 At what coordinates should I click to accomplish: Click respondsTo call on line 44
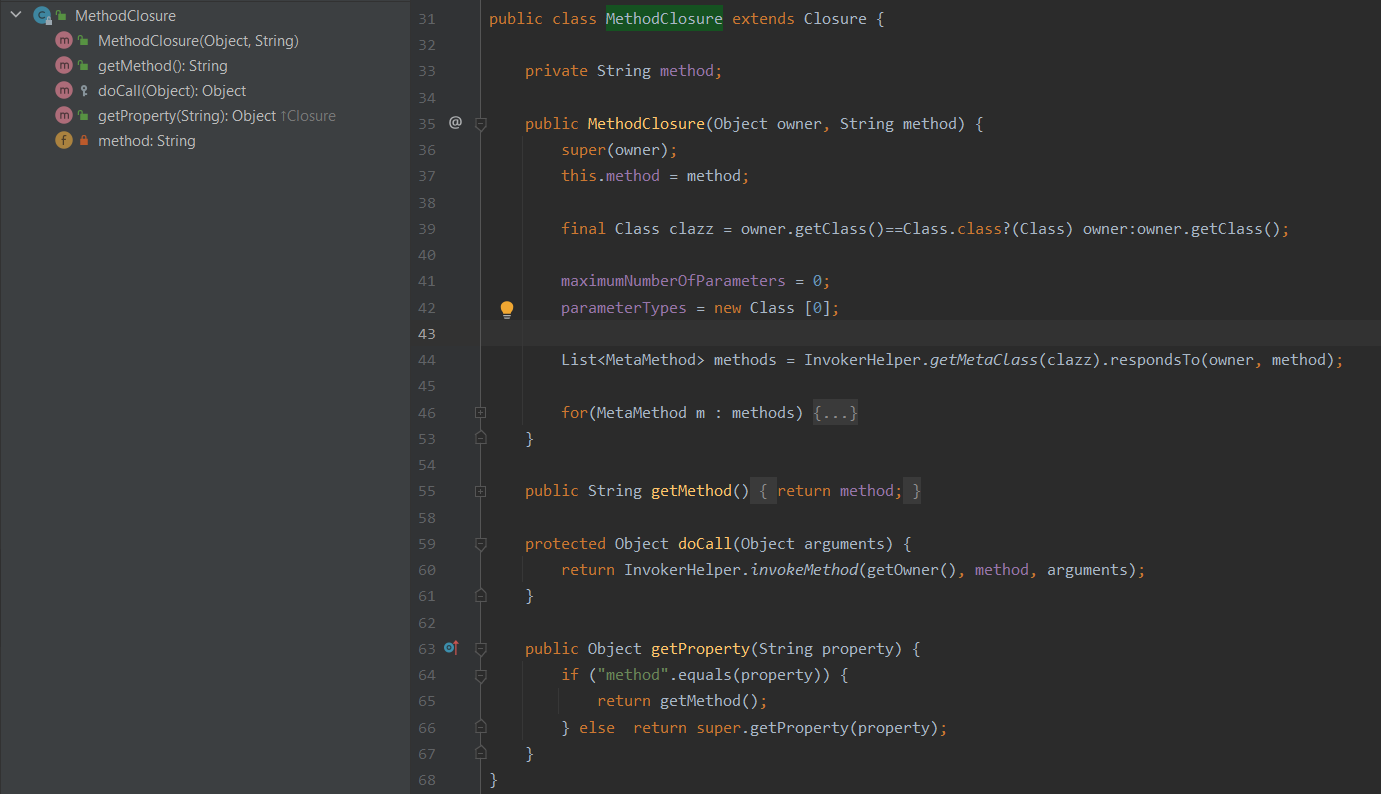coord(1151,360)
